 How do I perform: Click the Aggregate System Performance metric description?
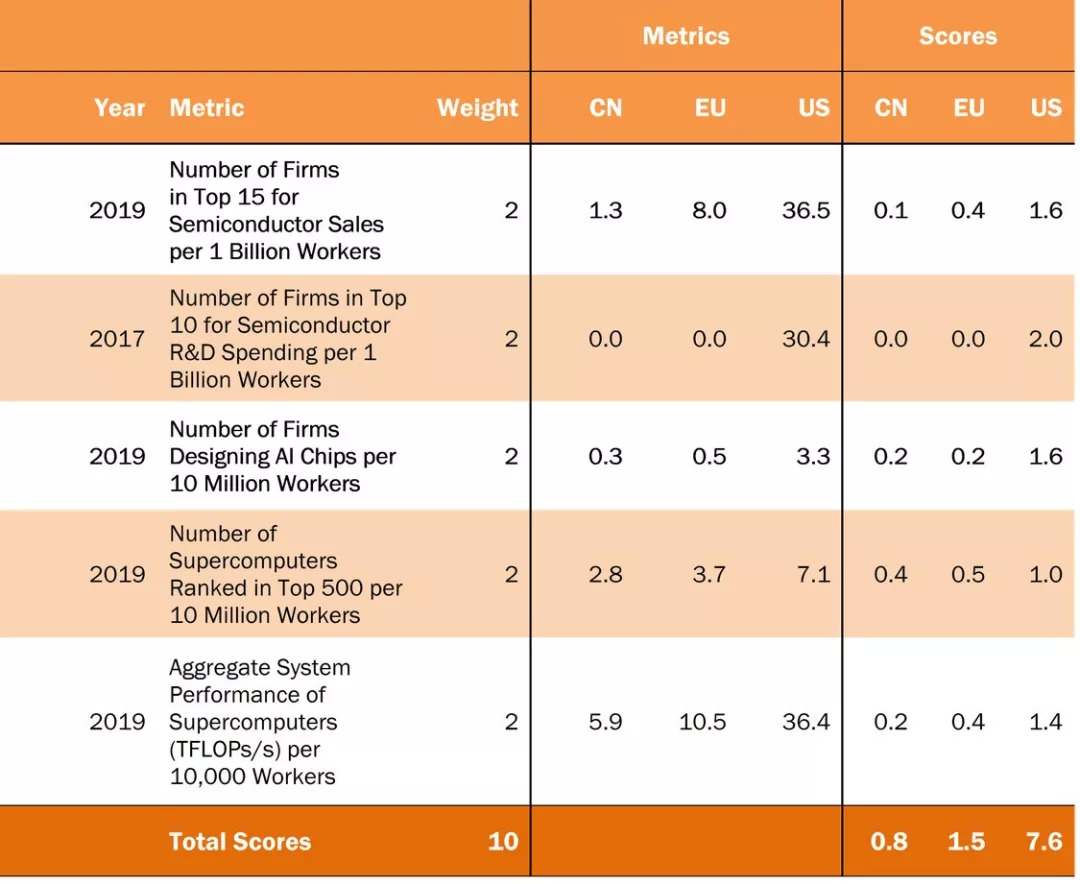pos(260,722)
